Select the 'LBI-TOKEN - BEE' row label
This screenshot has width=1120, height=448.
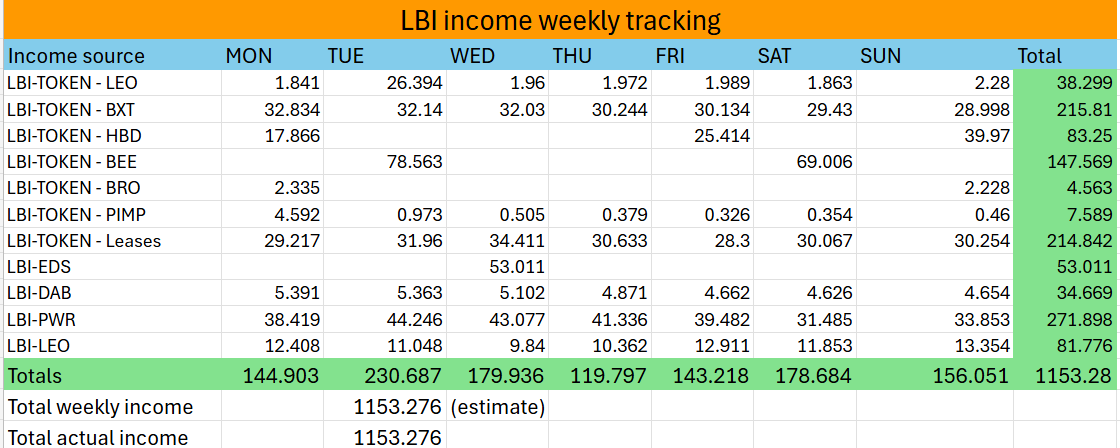(x=112, y=162)
